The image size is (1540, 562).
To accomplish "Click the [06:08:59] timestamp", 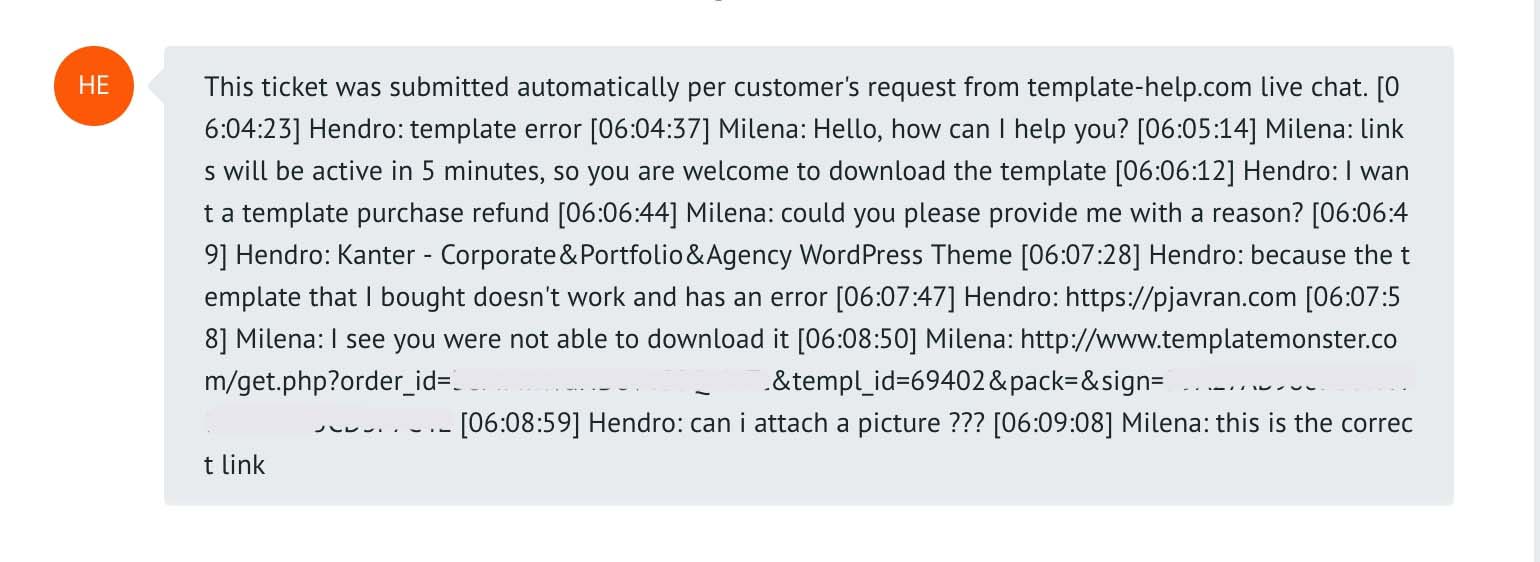I will click(520, 423).
